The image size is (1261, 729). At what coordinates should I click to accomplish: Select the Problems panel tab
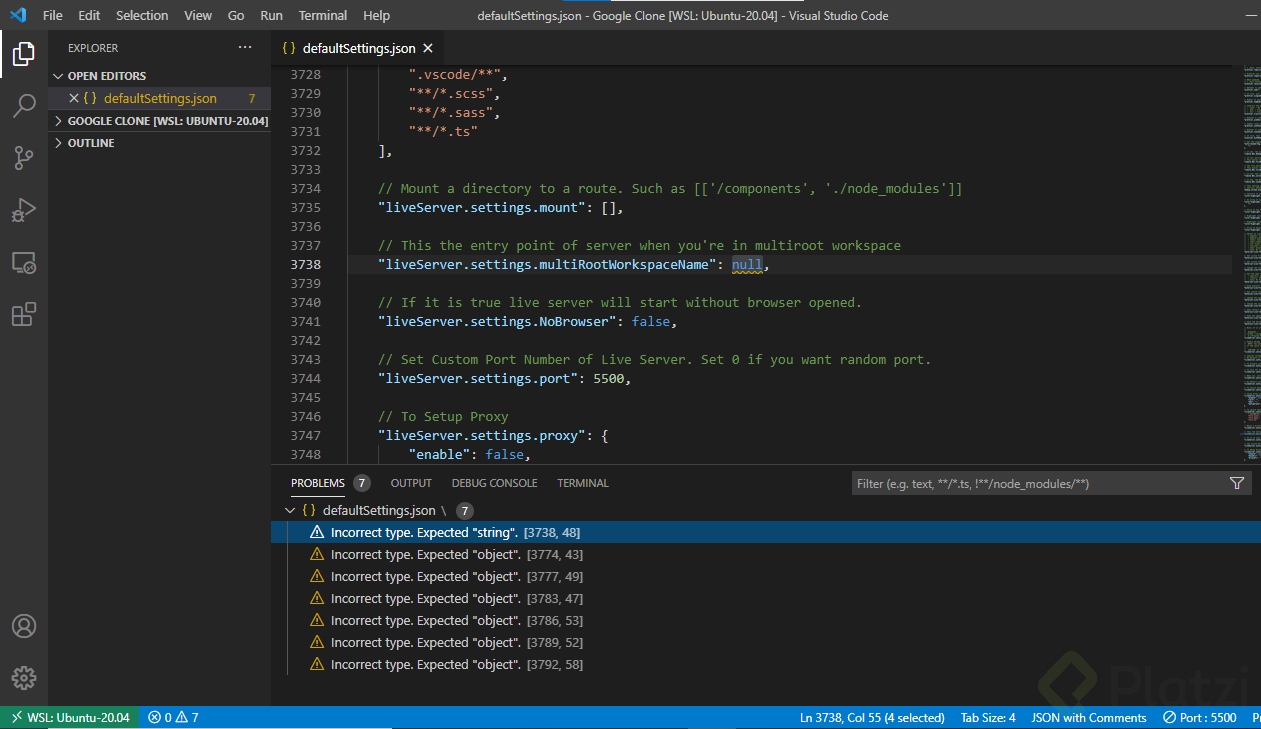(318, 483)
